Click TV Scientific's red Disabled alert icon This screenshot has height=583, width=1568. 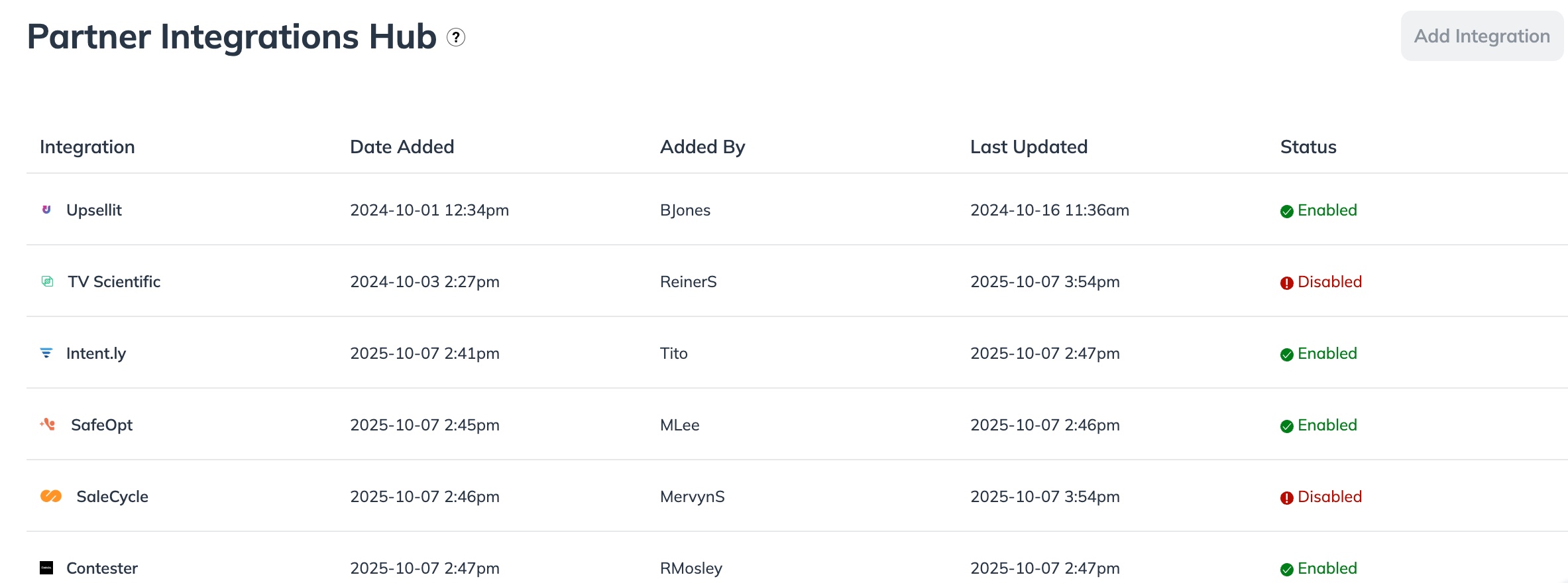1286,283
